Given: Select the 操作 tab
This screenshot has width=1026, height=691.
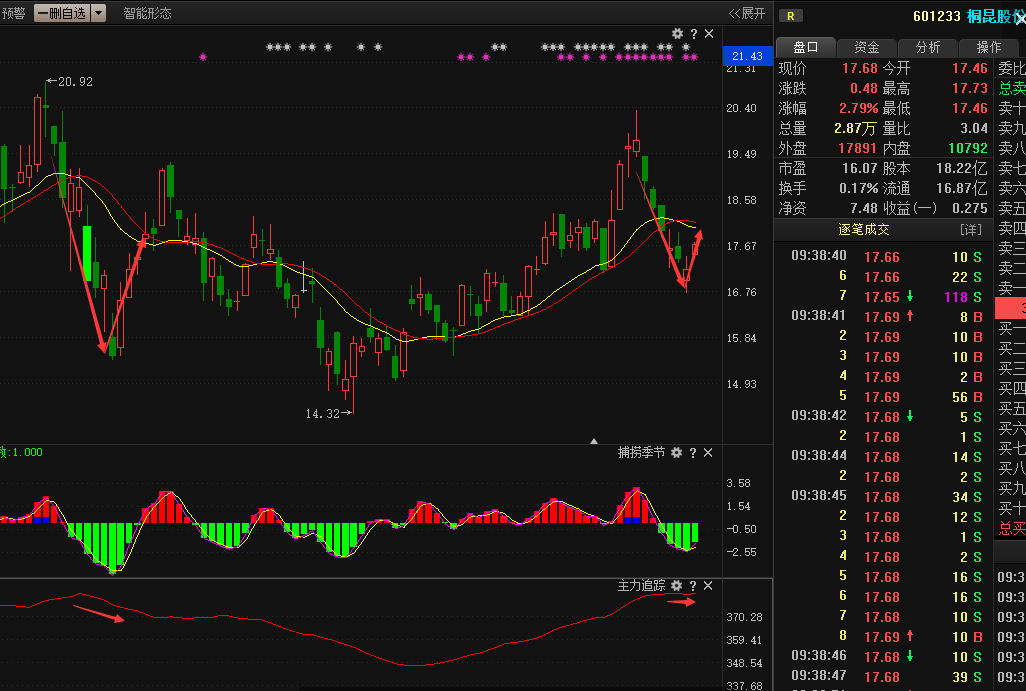Looking at the screenshot, I should point(988,47).
